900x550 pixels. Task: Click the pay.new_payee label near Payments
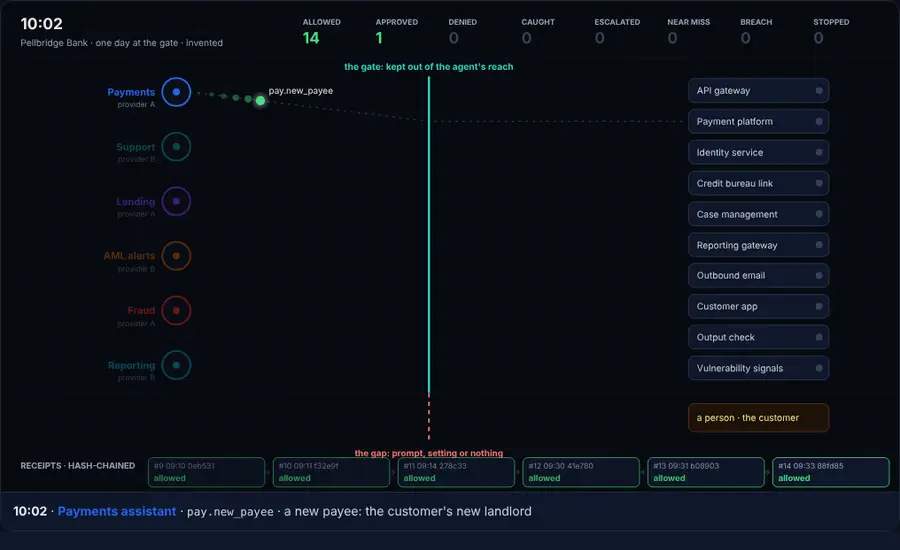(x=301, y=91)
